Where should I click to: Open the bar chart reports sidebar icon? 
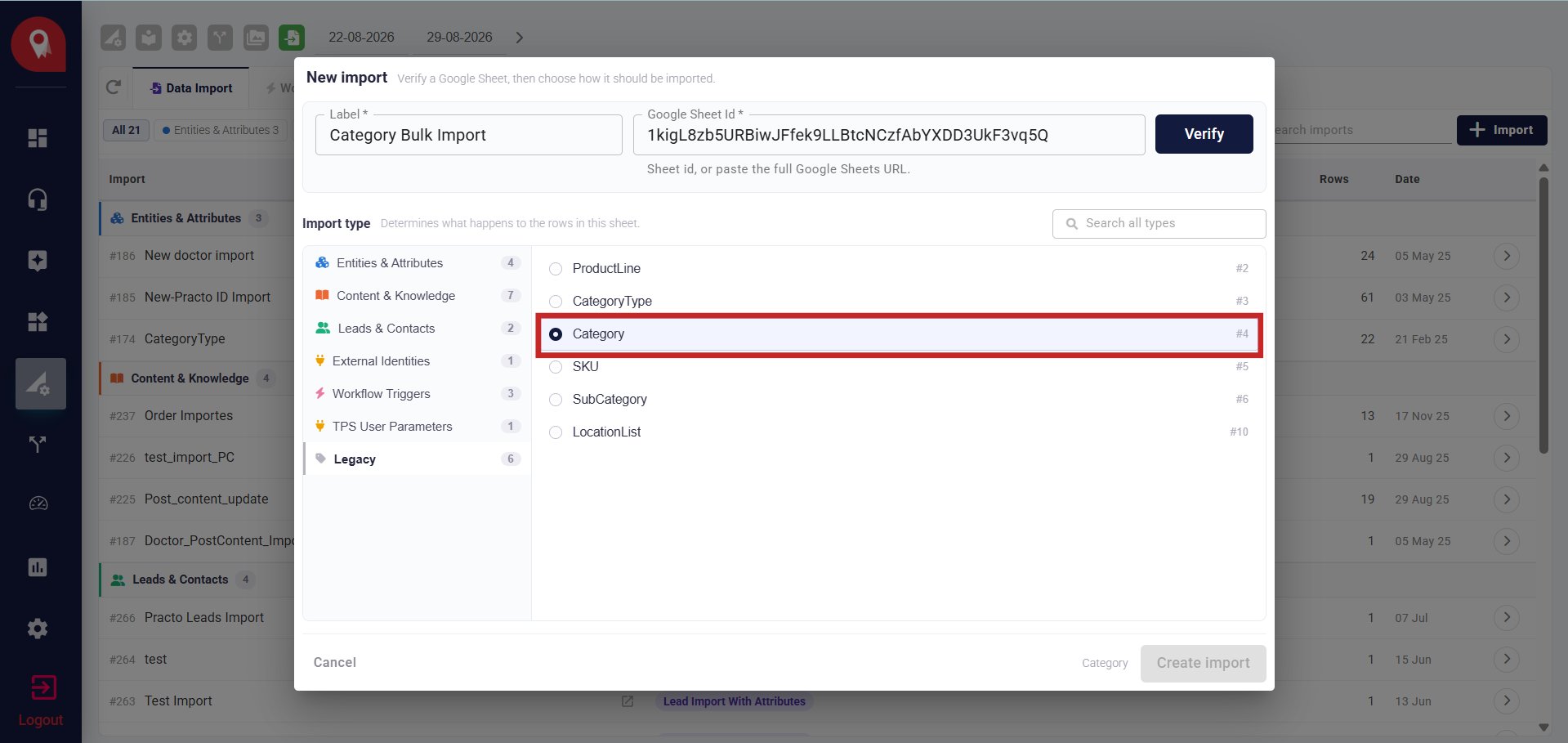tap(38, 567)
